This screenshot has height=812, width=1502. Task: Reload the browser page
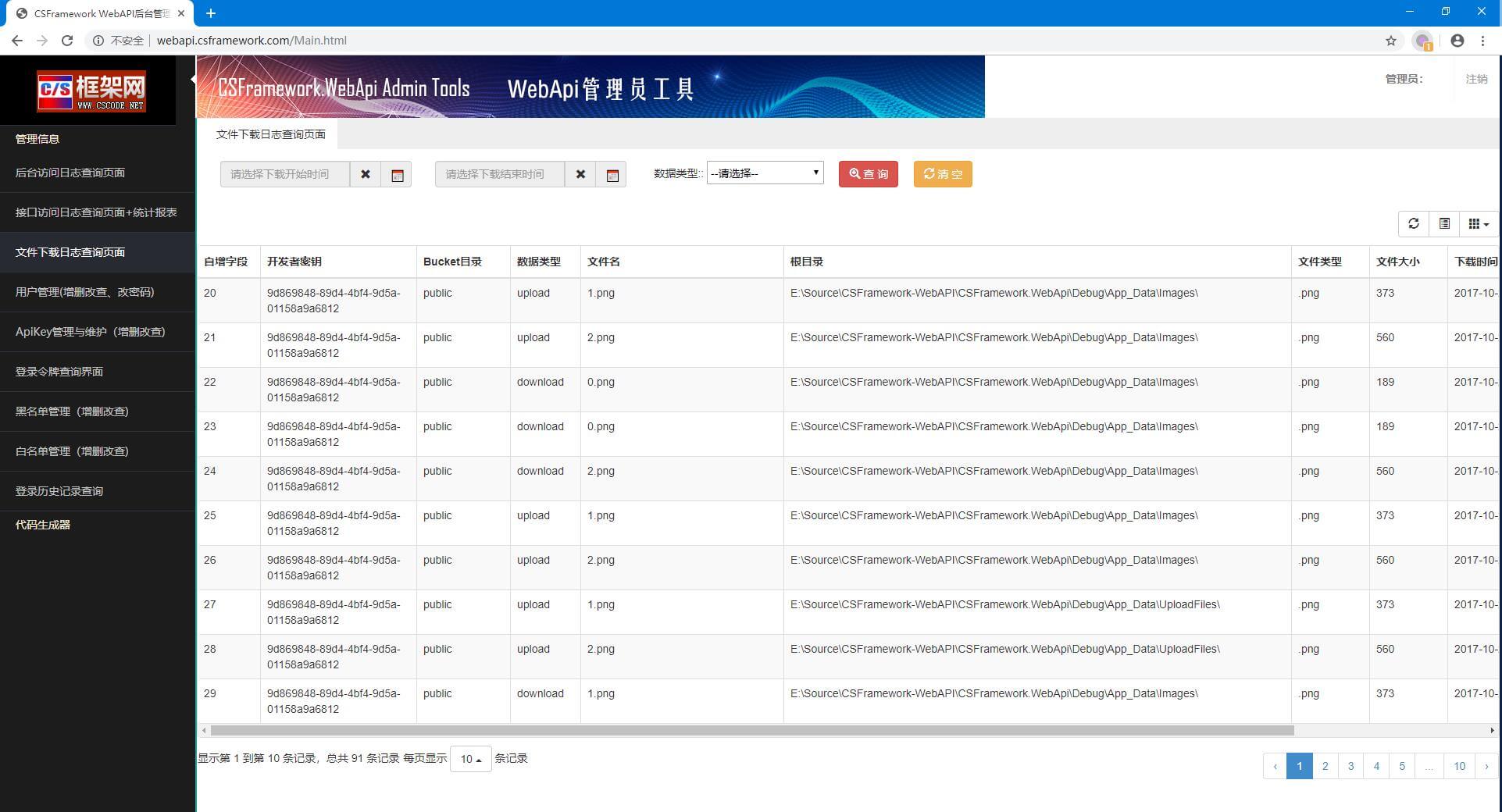pos(67,41)
